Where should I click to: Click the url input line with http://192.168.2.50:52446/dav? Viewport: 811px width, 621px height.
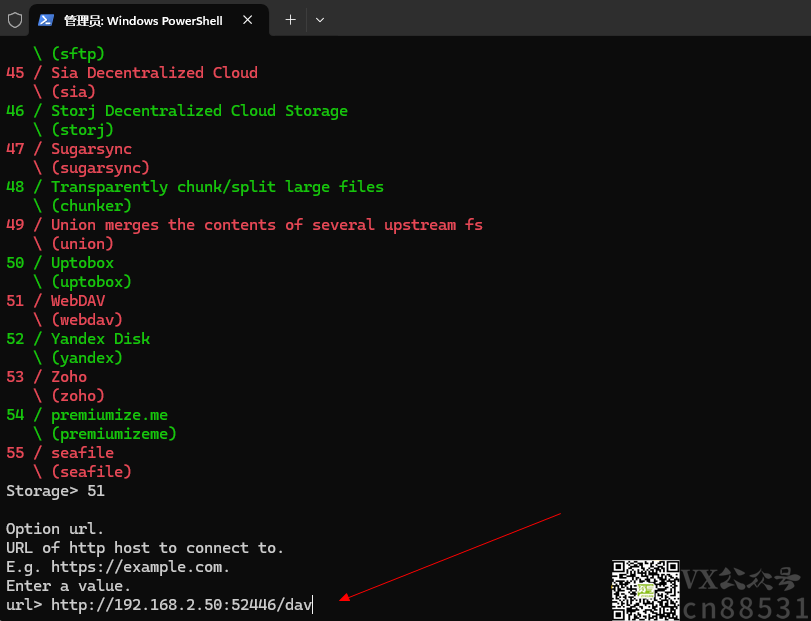[159, 604]
